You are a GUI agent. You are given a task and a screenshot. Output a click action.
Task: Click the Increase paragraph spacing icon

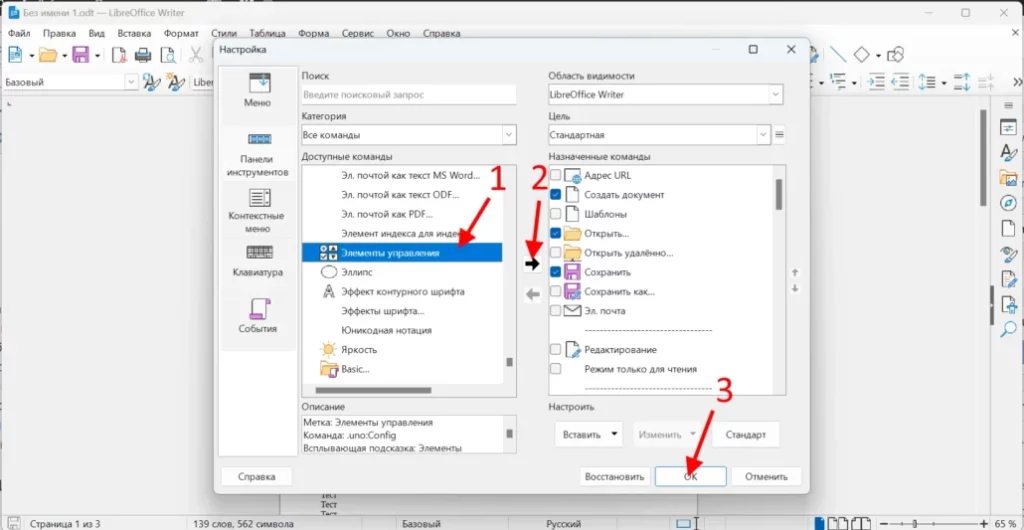pos(962,82)
